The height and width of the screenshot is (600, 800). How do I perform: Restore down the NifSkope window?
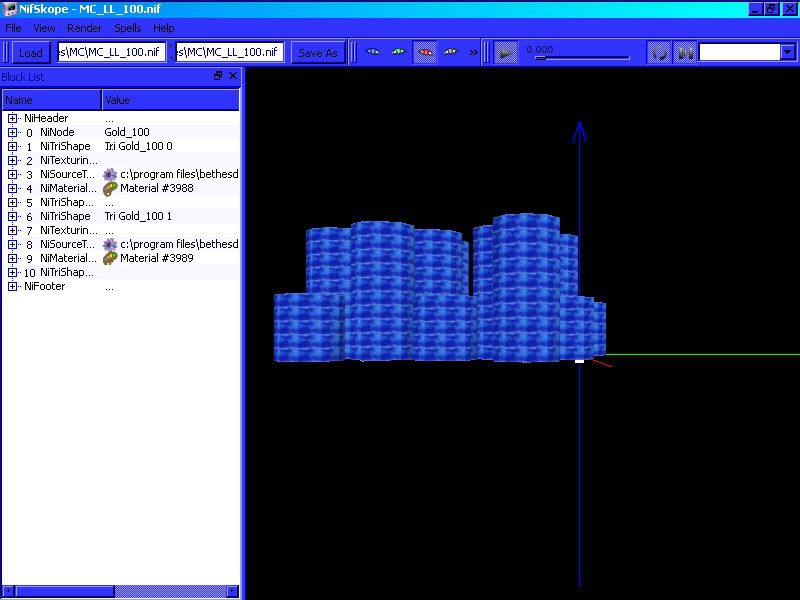(x=771, y=9)
